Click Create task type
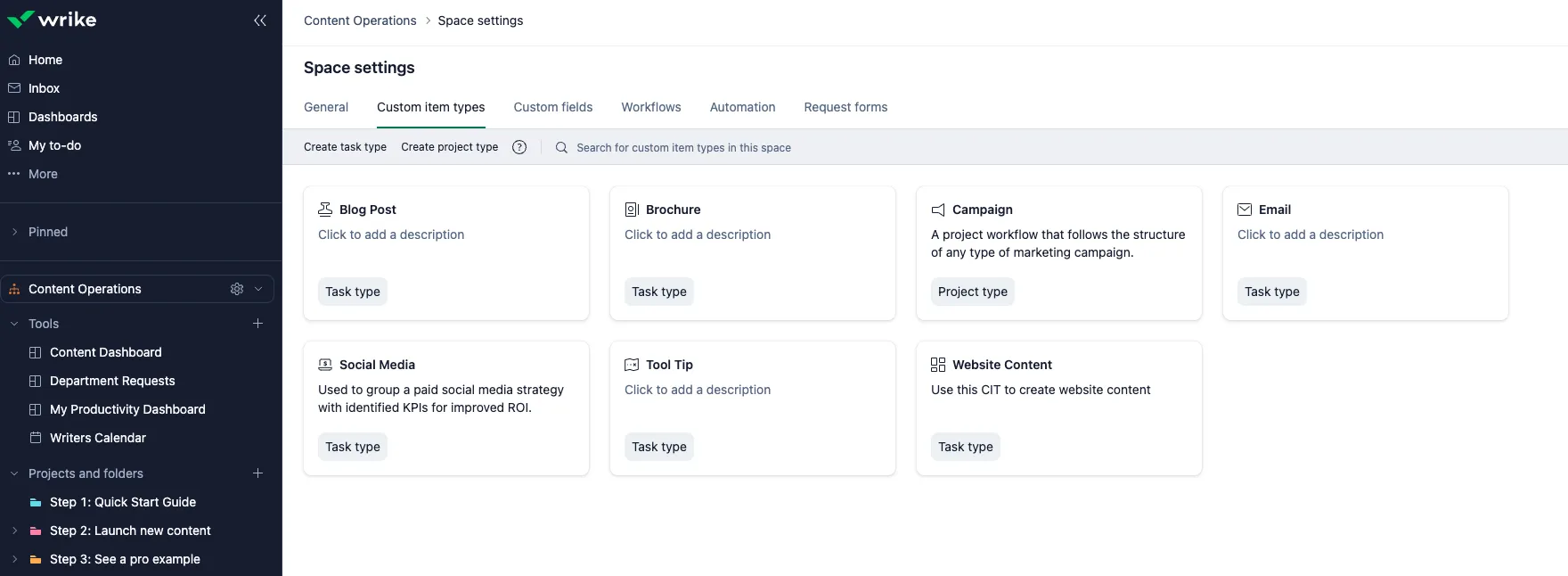This screenshot has height=576, width=1568. 345,147
